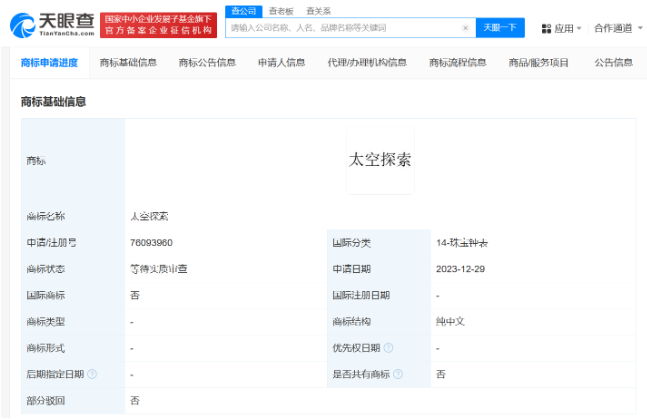Viewport: 647px width, 419px height.
Task: Open 商品/服务项目 tab
Action: pyautogui.click(x=538, y=63)
